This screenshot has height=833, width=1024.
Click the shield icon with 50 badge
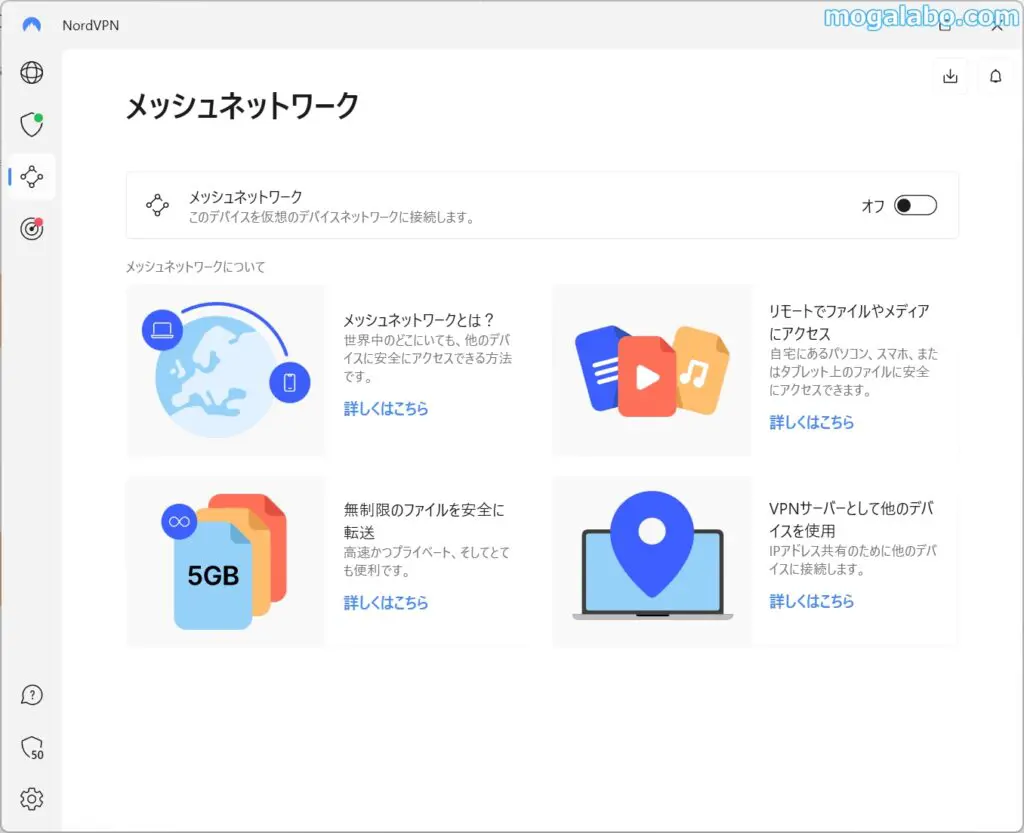coord(32,748)
